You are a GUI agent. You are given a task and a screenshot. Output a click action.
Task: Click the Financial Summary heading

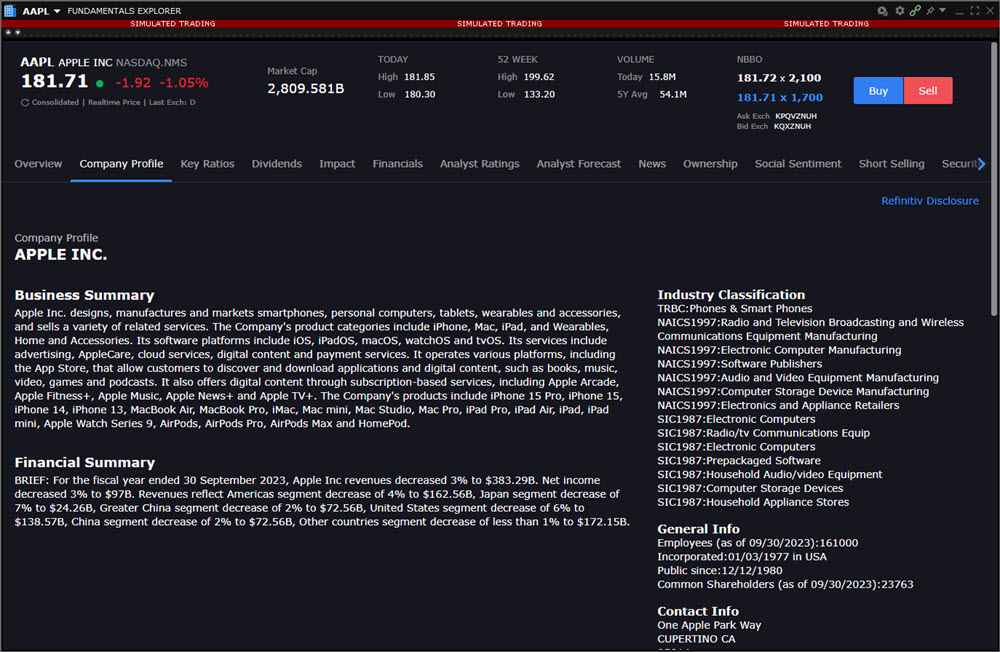(x=84, y=463)
